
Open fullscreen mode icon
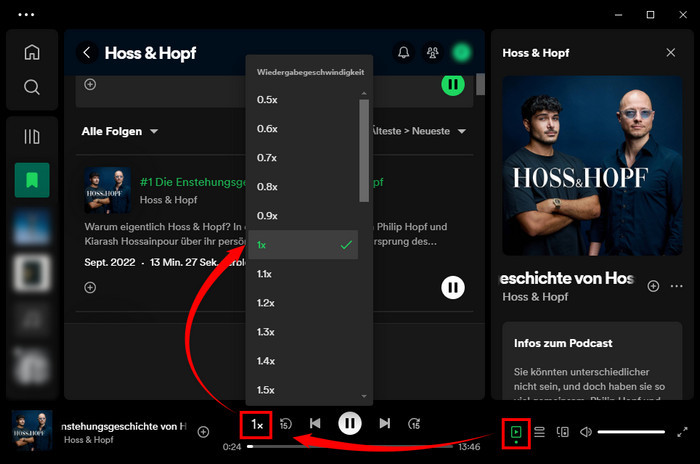pos(682,432)
